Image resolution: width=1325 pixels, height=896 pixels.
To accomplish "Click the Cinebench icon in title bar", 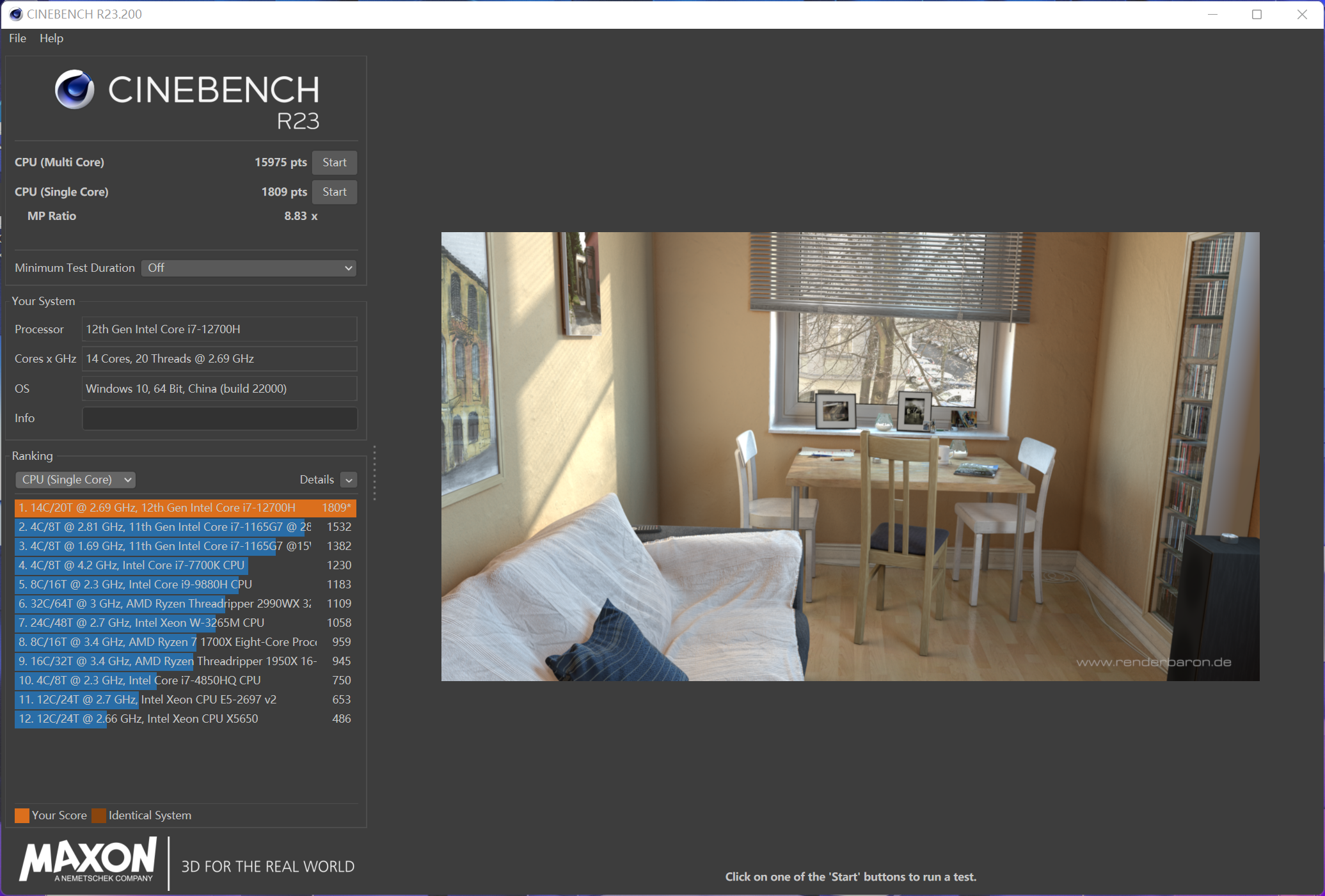I will click(15, 14).
